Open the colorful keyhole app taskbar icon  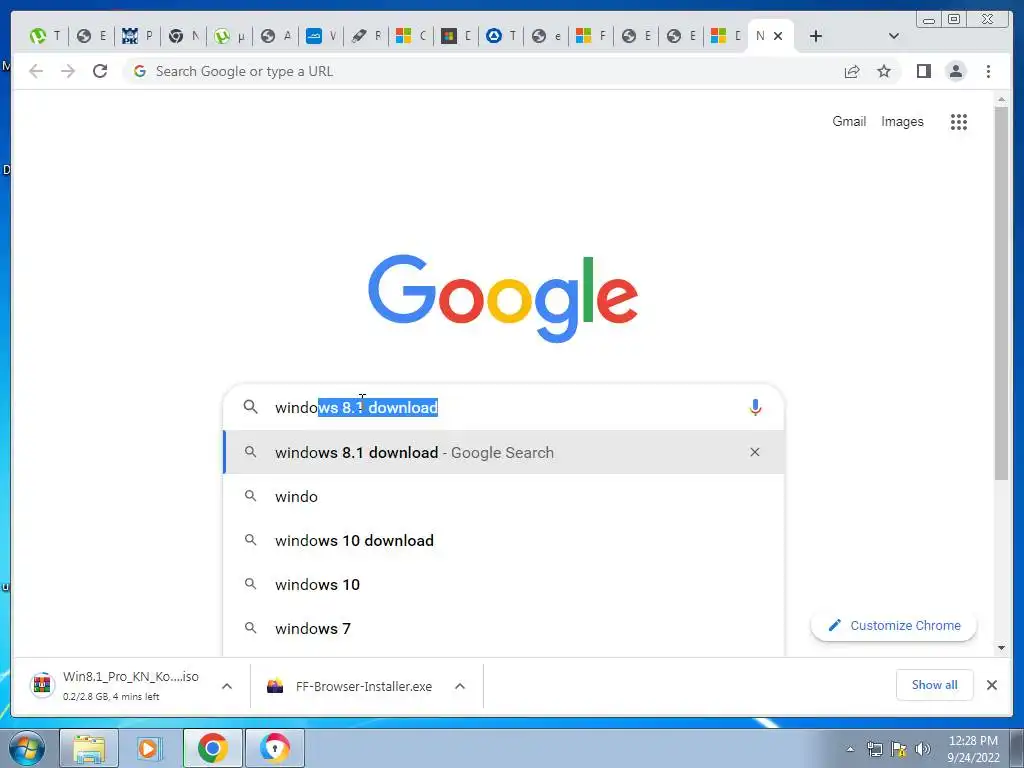click(274, 748)
